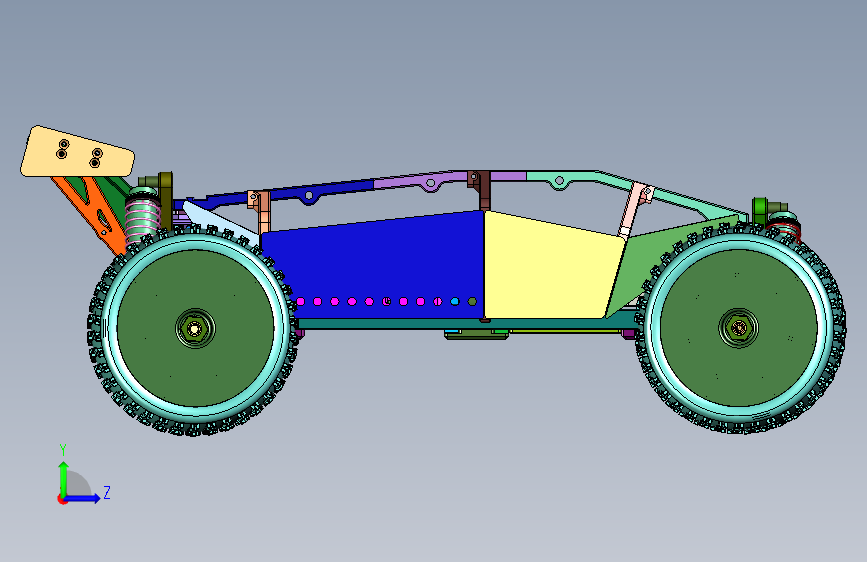Pick the dark green fastener ending the bolt row
The width and height of the screenshot is (867, 562).
[x=472, y=301]
